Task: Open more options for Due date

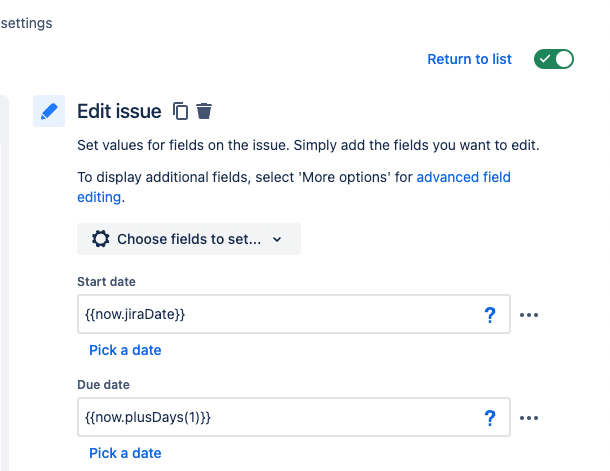Action: 530,418
